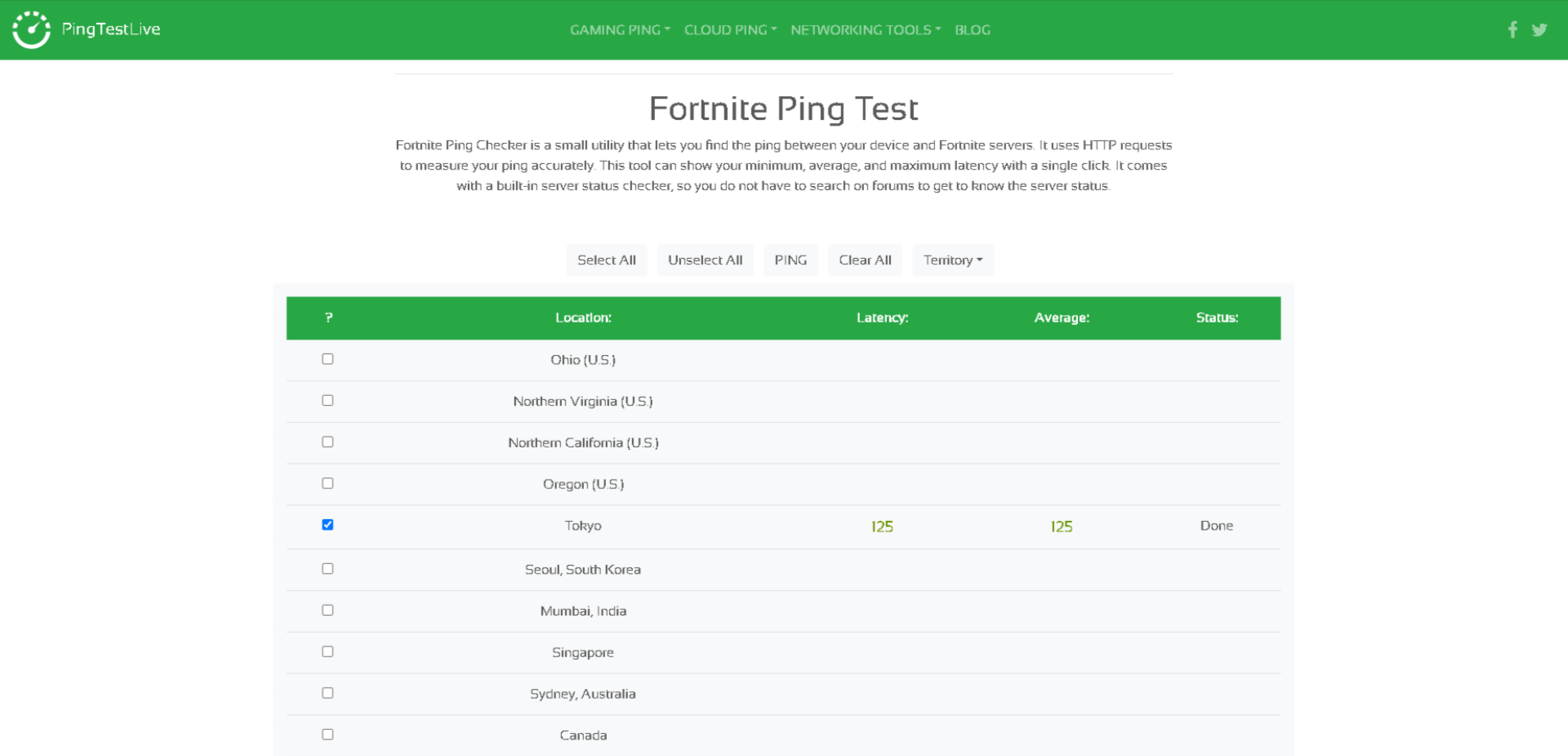Check the Oregon (U.S.) row checkbox
Screen dimensions: 1568x756
tap(327, 483)
